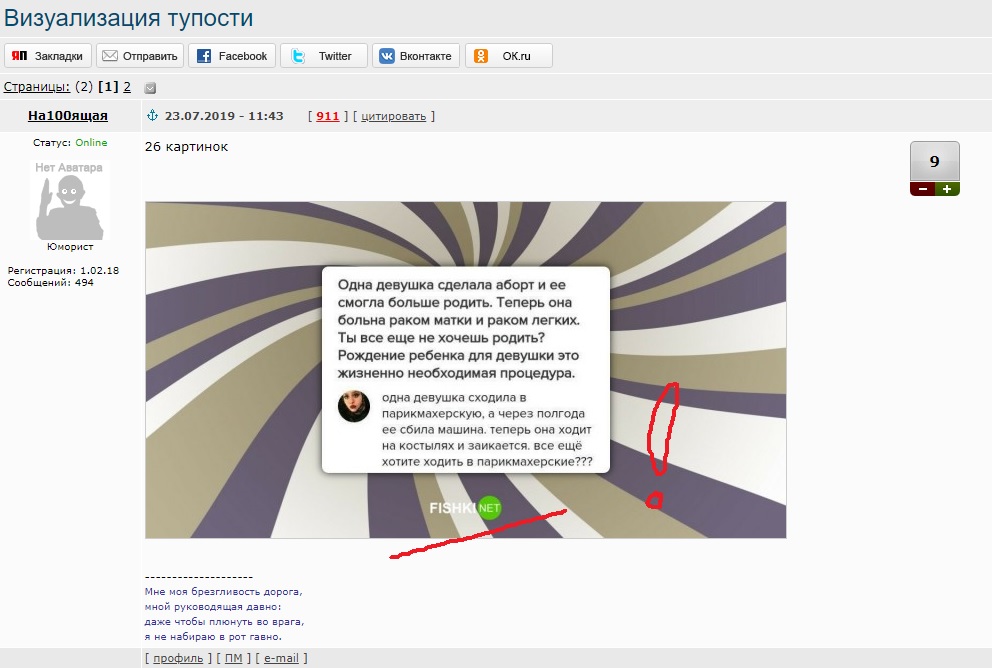Open the 911 report link
This screenshot has height=668, width=994.
pyautogui.click(x=328, y=116)
